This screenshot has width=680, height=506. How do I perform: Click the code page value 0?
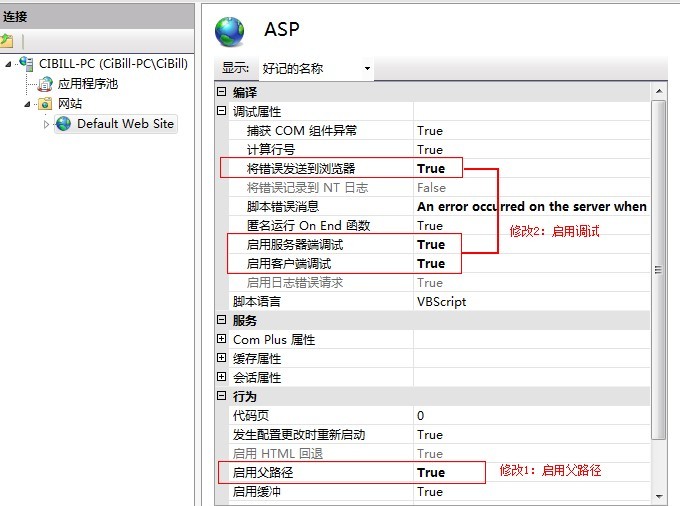(x=421, y=416)
